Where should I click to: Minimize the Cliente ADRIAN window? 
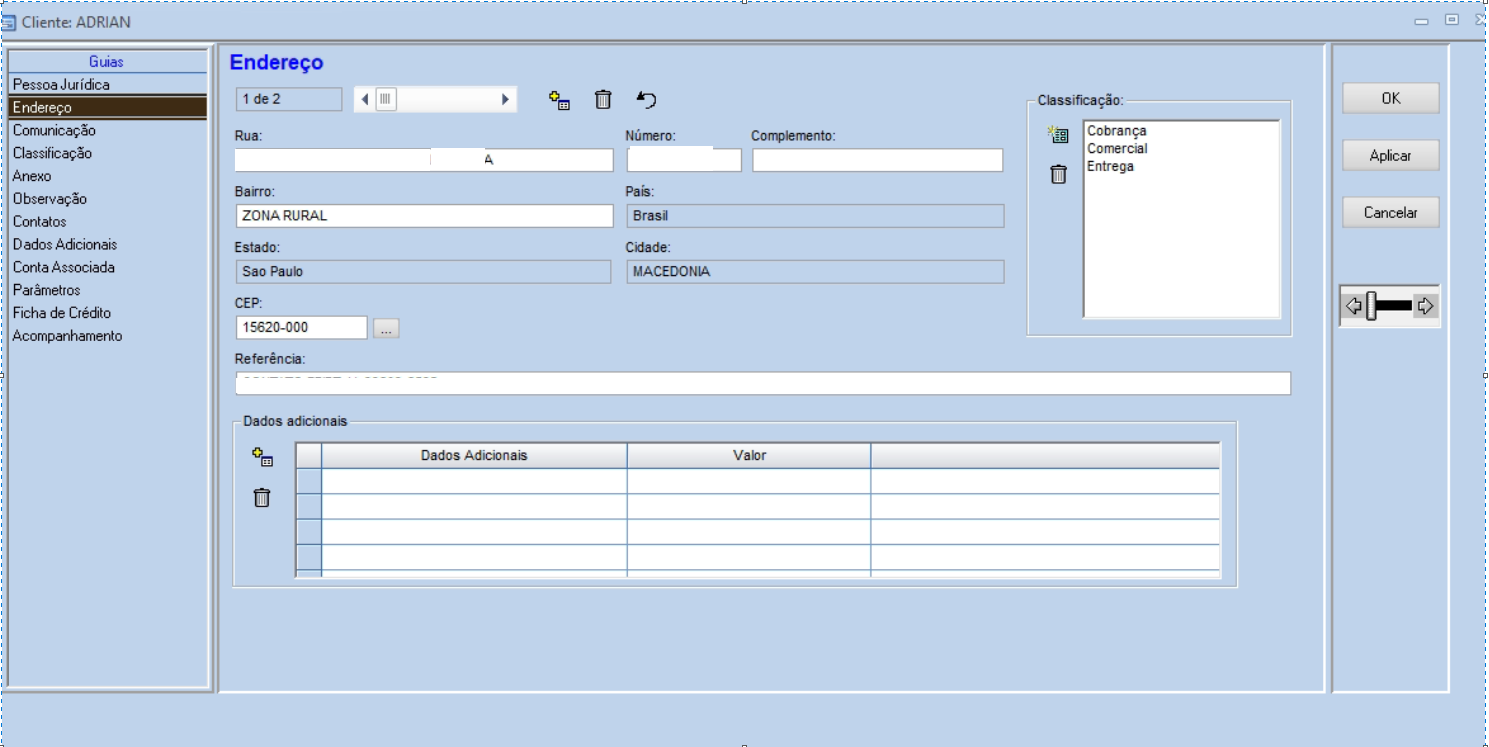(1421, 21)
